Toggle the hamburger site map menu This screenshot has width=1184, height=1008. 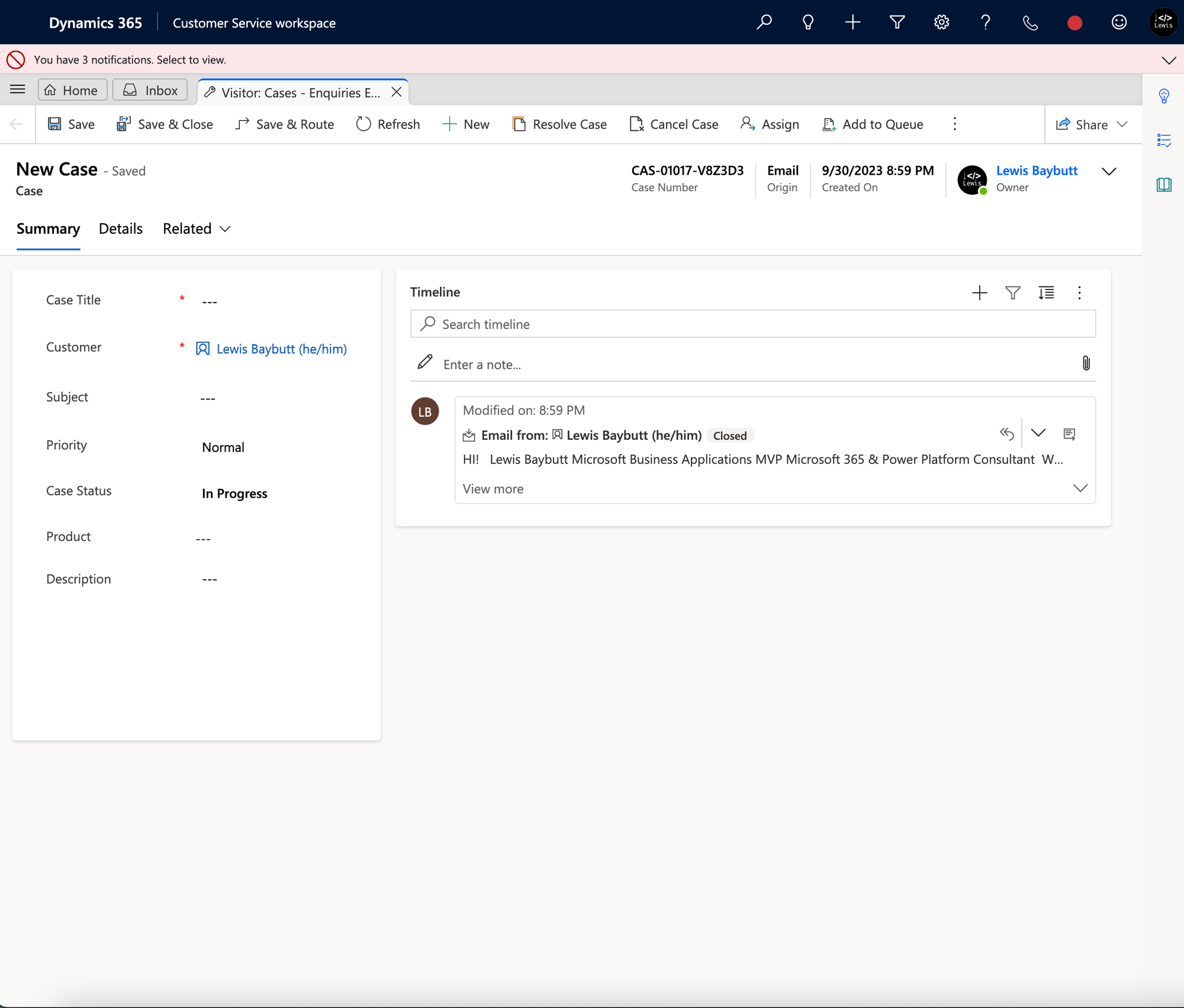coord(18,89)
